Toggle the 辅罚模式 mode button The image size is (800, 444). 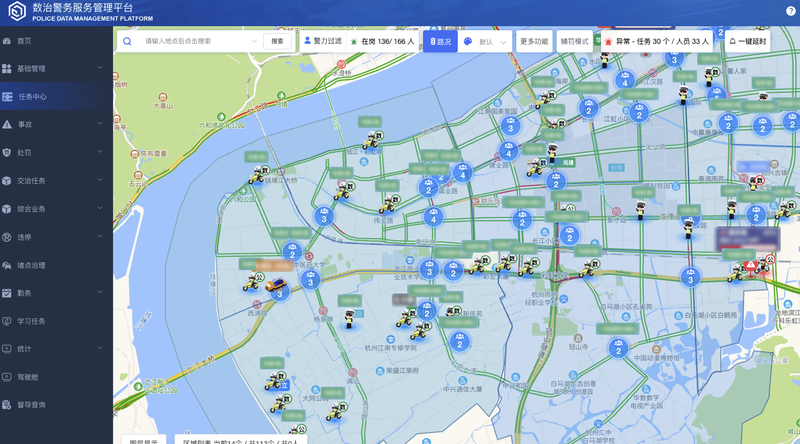coord(574,41)
